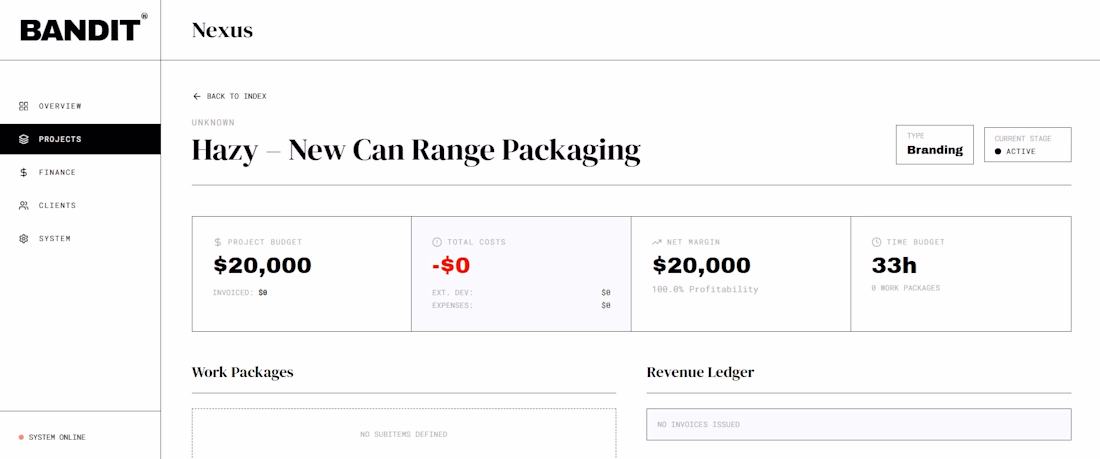Open the Overview menu item
The image size is (1100, 459).
(60, 106)
